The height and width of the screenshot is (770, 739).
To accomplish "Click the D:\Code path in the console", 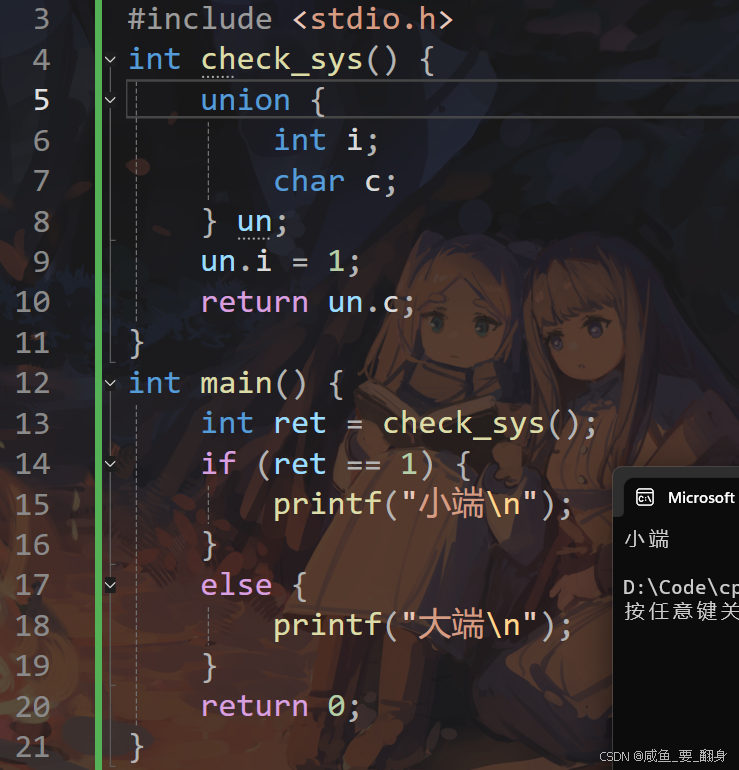I will click(681, 587).
